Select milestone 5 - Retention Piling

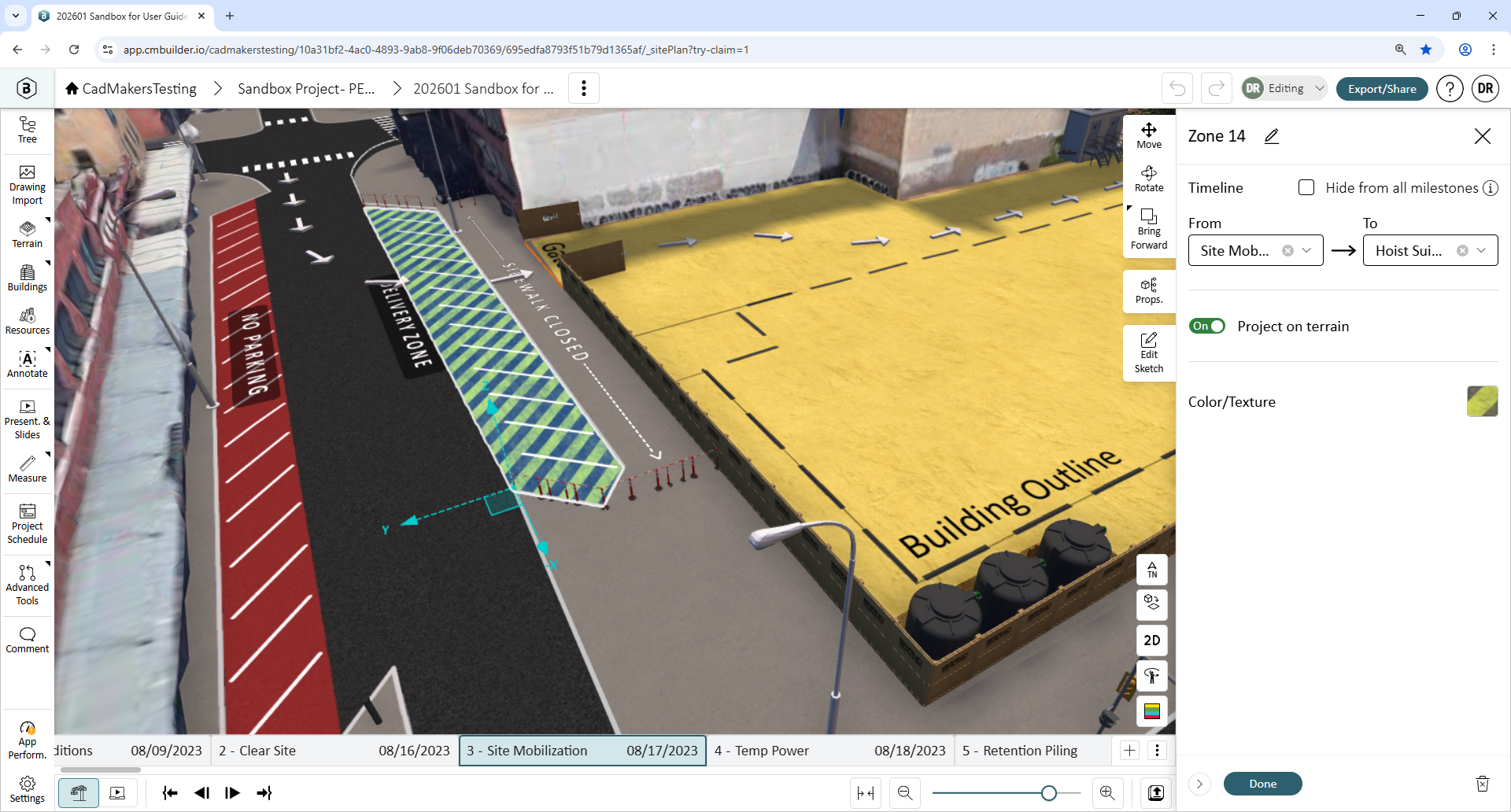[1031, 751]
